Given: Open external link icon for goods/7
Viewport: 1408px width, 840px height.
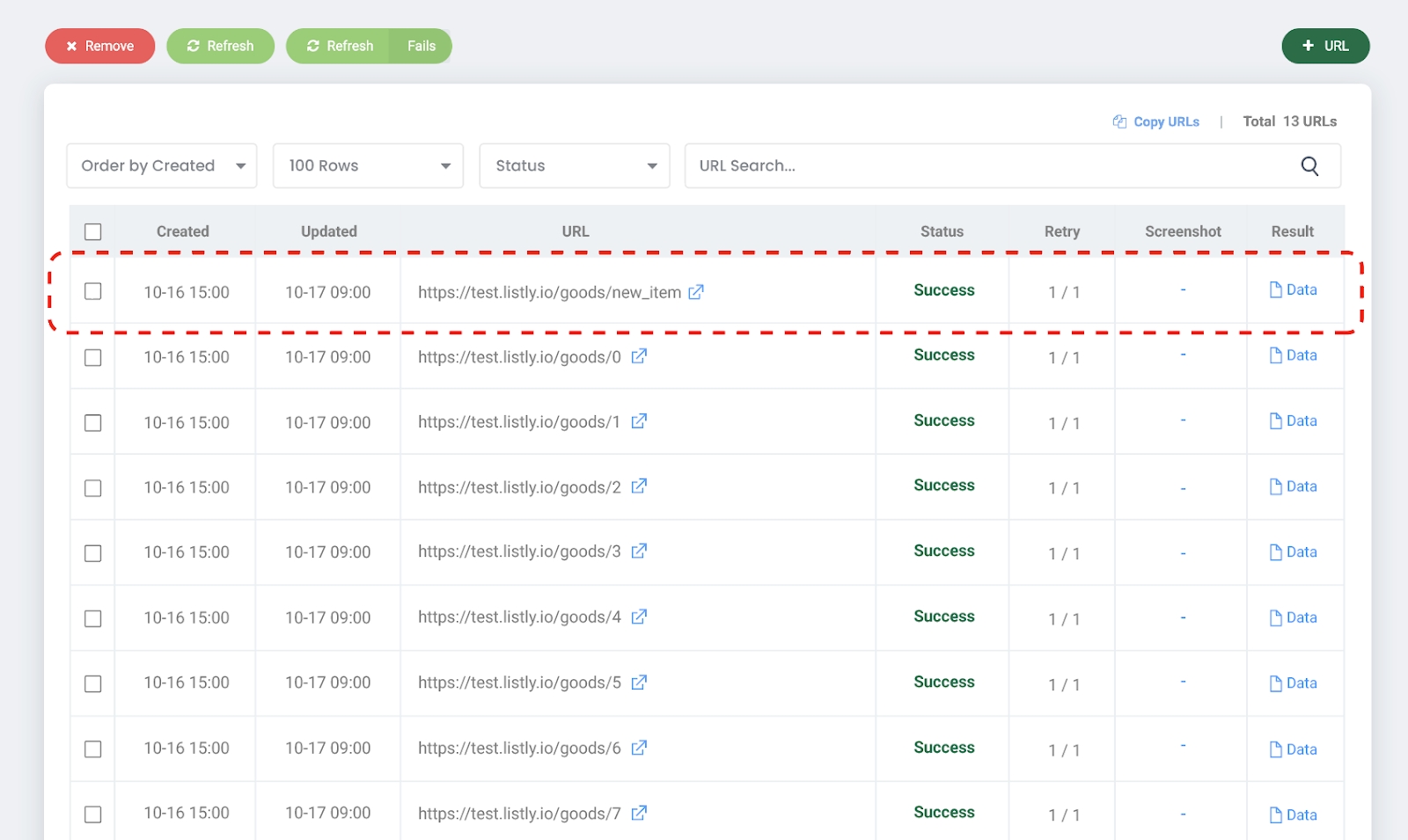Looking at the screenshot, I should (x=639, y=813).
